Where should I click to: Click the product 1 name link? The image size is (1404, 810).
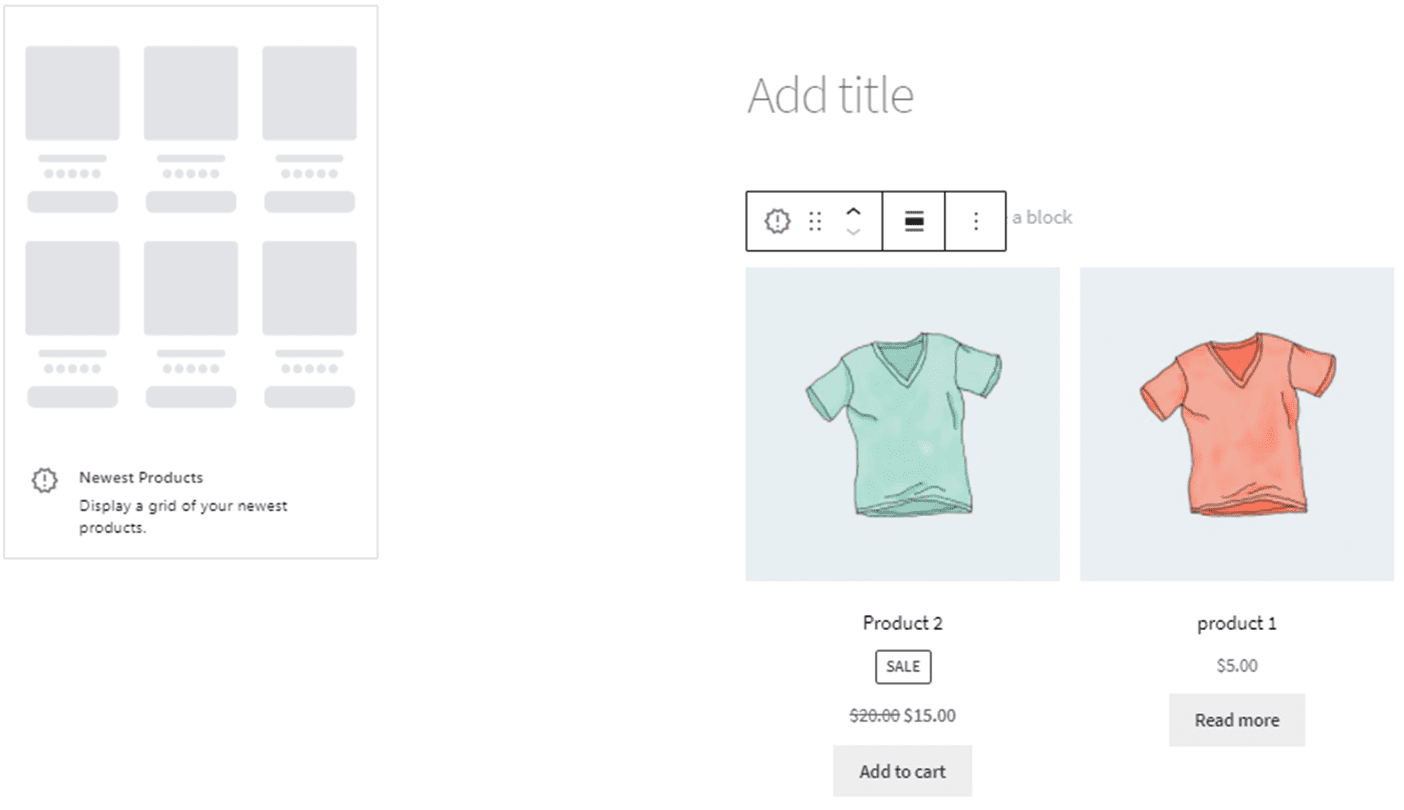pos(1236,623)
